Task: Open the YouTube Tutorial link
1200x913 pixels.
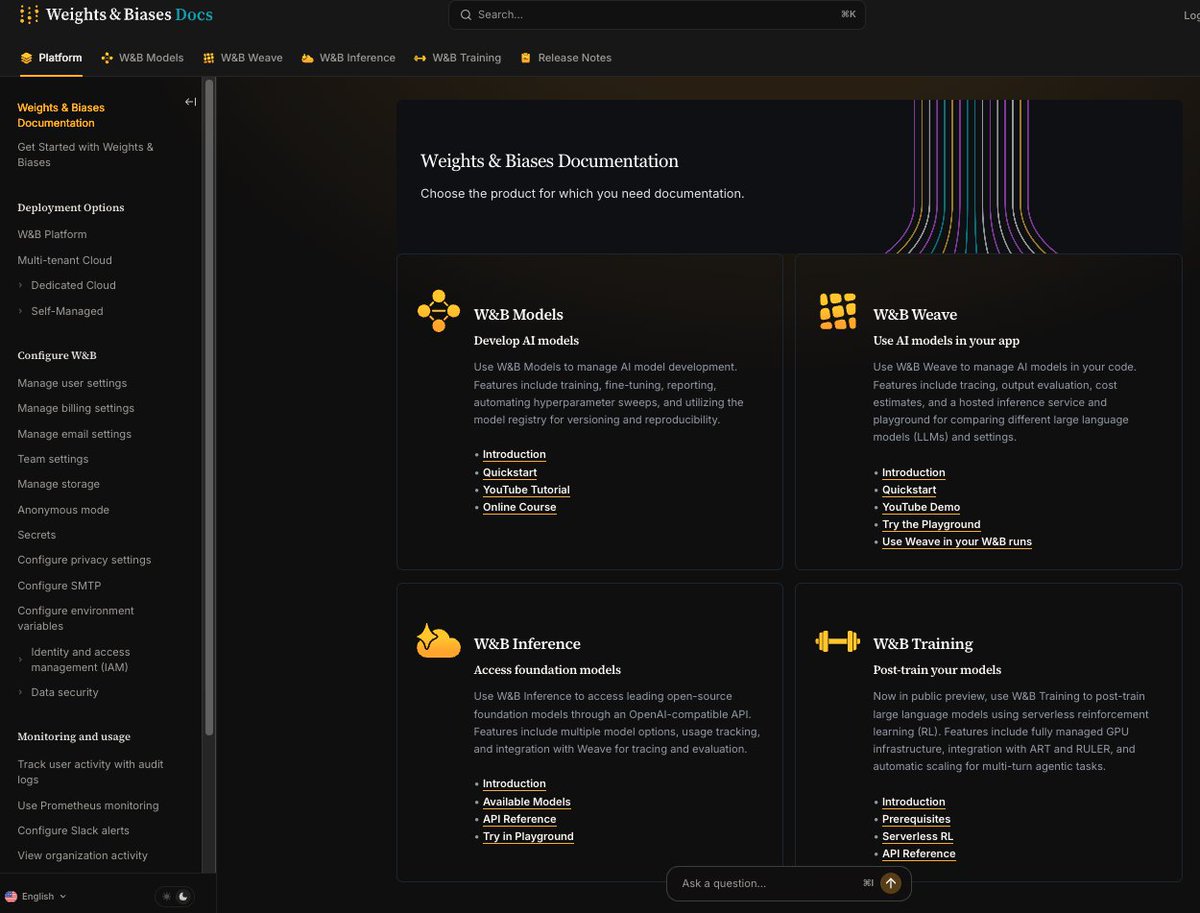Action: pyautogui.click(x=526, y=490)
